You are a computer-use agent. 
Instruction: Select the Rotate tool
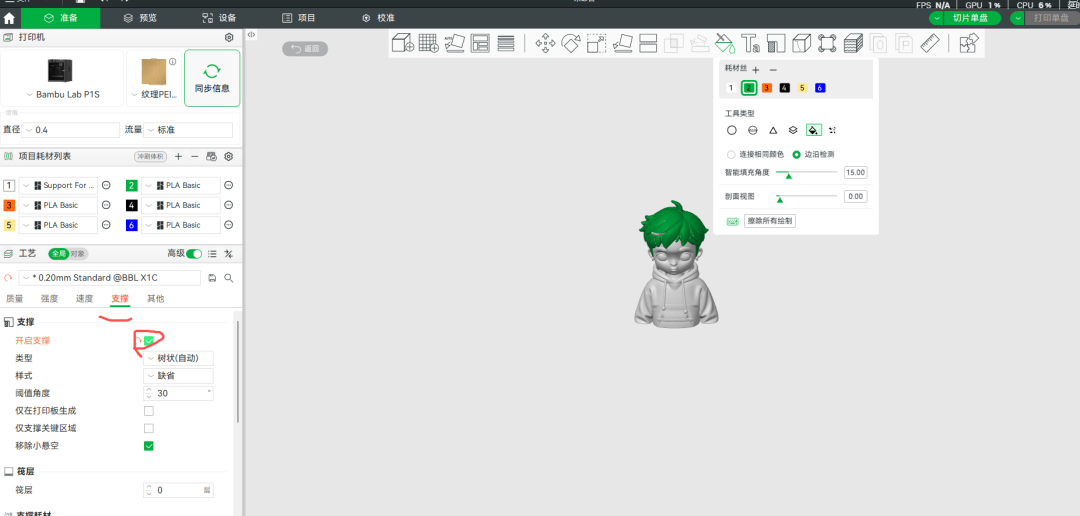click(x=571, y=43)
